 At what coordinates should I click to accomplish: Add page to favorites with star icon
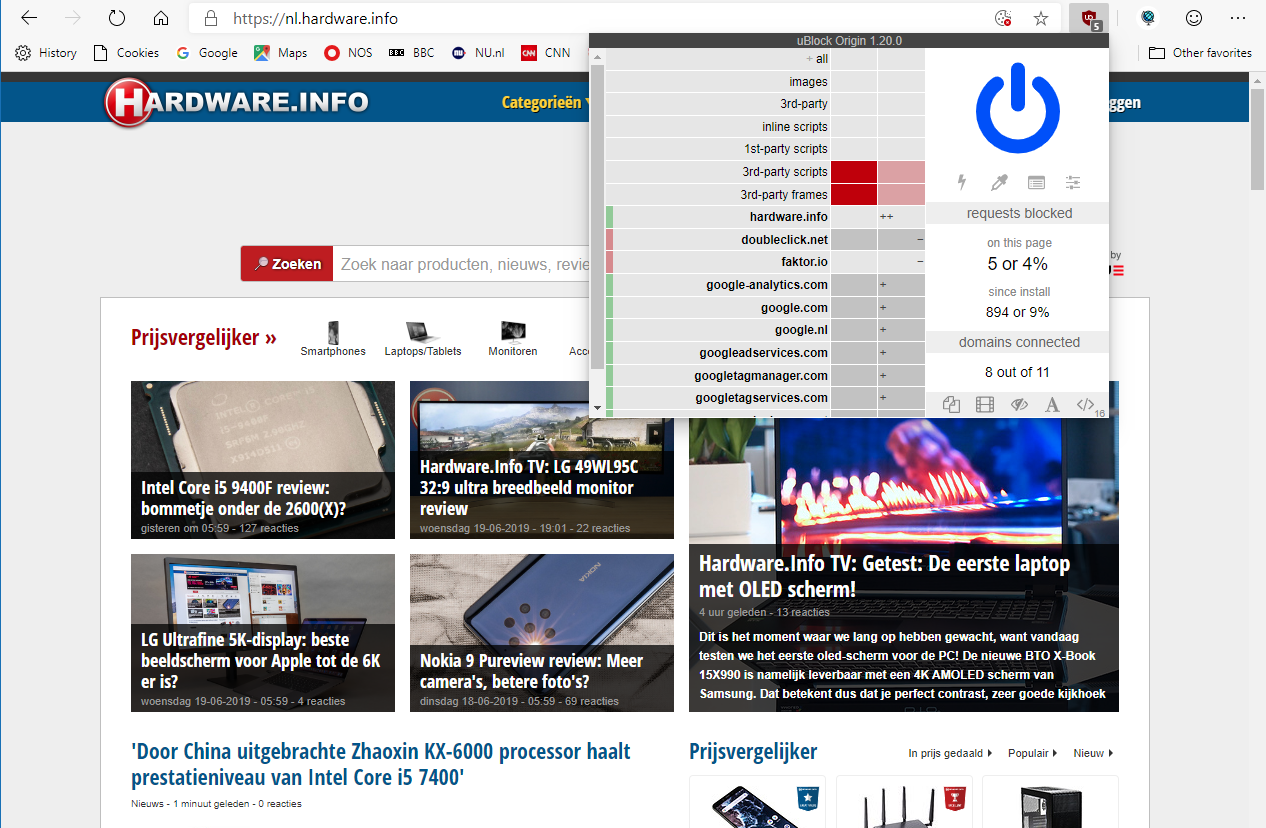tap(1041, 18)
